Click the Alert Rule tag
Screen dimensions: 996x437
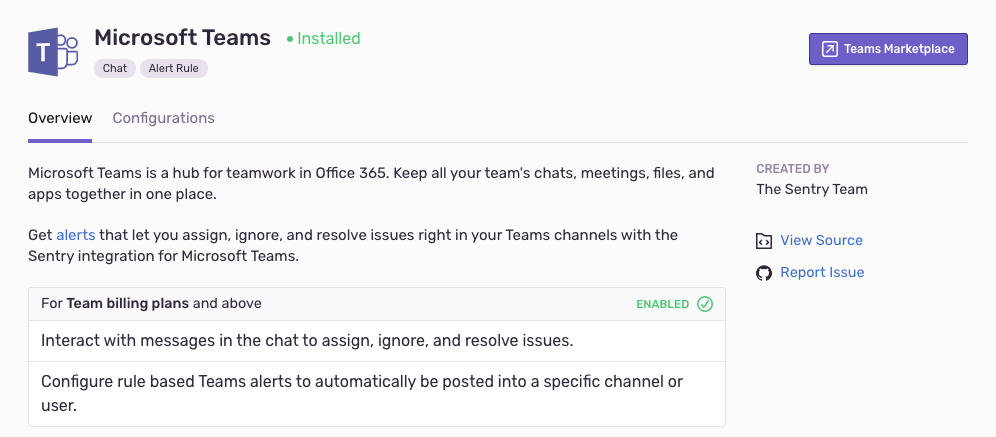click(x=174, y=69)
